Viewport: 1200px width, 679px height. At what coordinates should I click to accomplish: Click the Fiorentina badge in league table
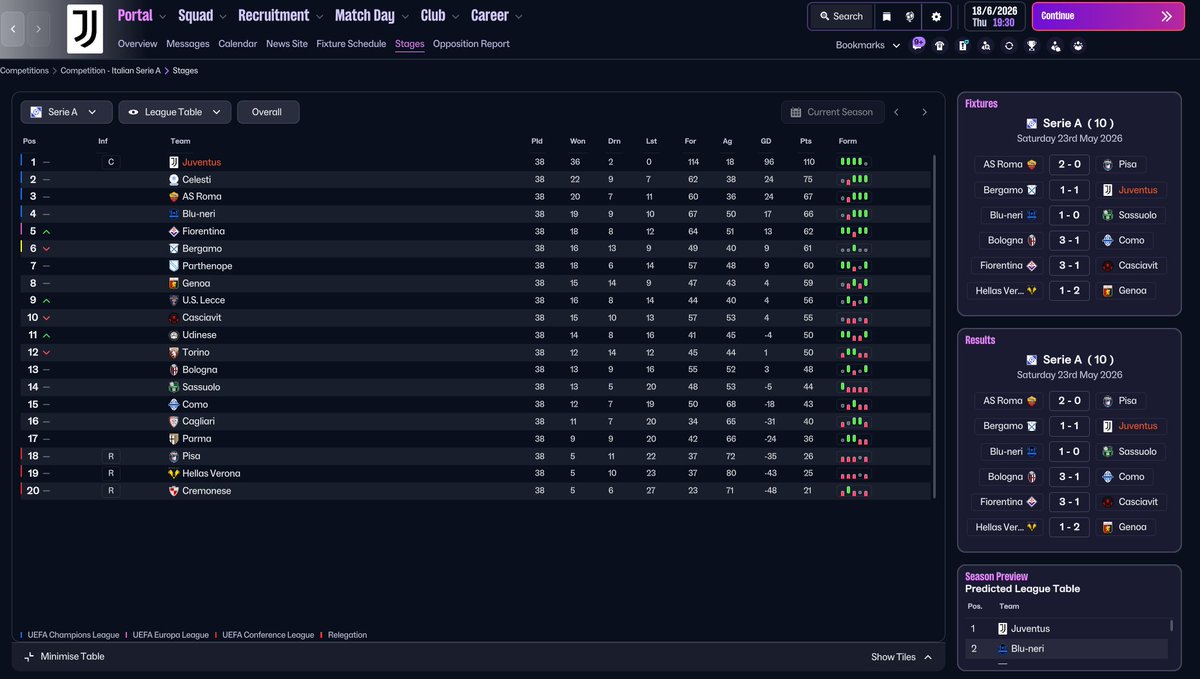tap(174, 231)
